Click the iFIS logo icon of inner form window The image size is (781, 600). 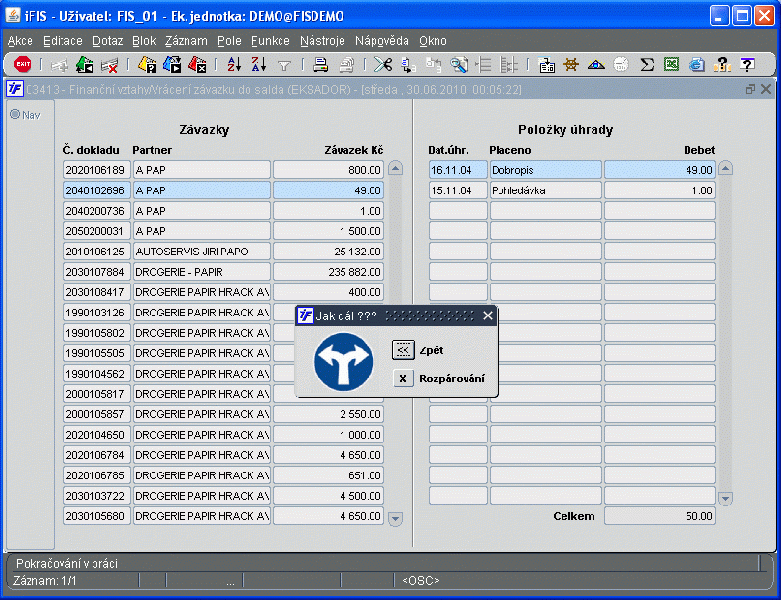click(x=14, y=89)
